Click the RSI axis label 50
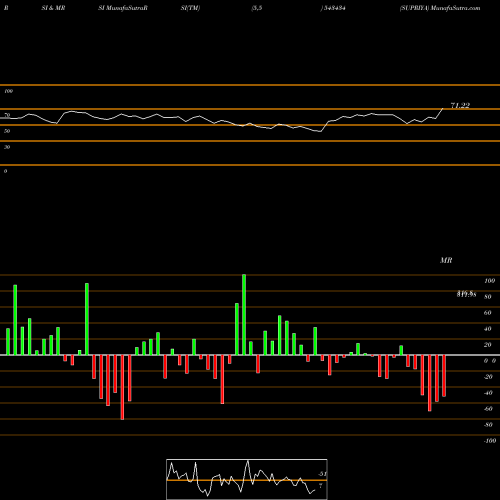 pyautogui.click(x=7, y=131)
